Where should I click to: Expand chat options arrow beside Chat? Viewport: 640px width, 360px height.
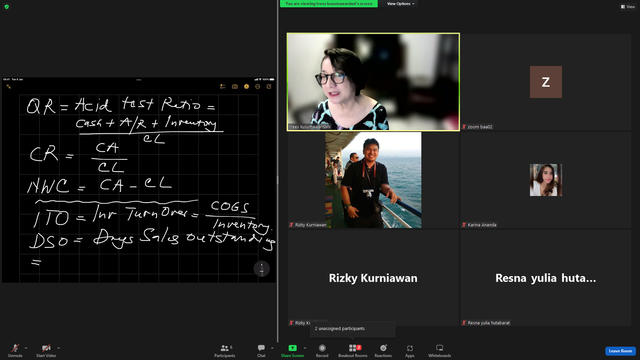coord(272,348)
